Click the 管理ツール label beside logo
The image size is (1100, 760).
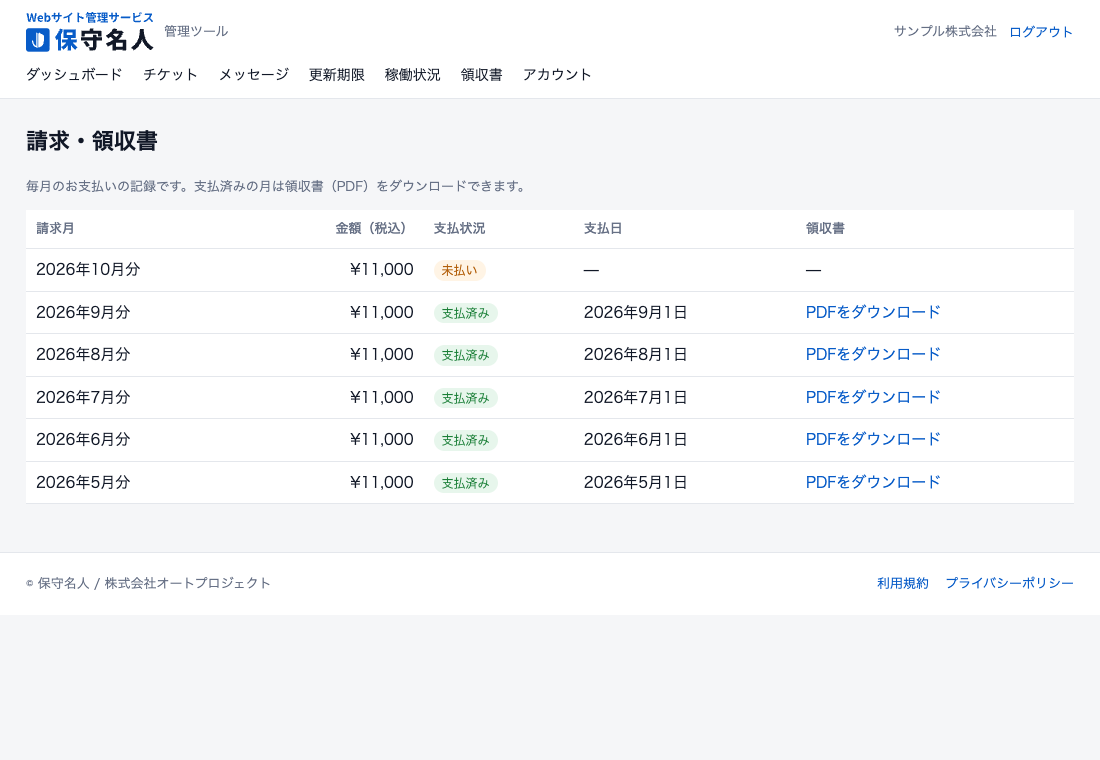tap(196, 31)
